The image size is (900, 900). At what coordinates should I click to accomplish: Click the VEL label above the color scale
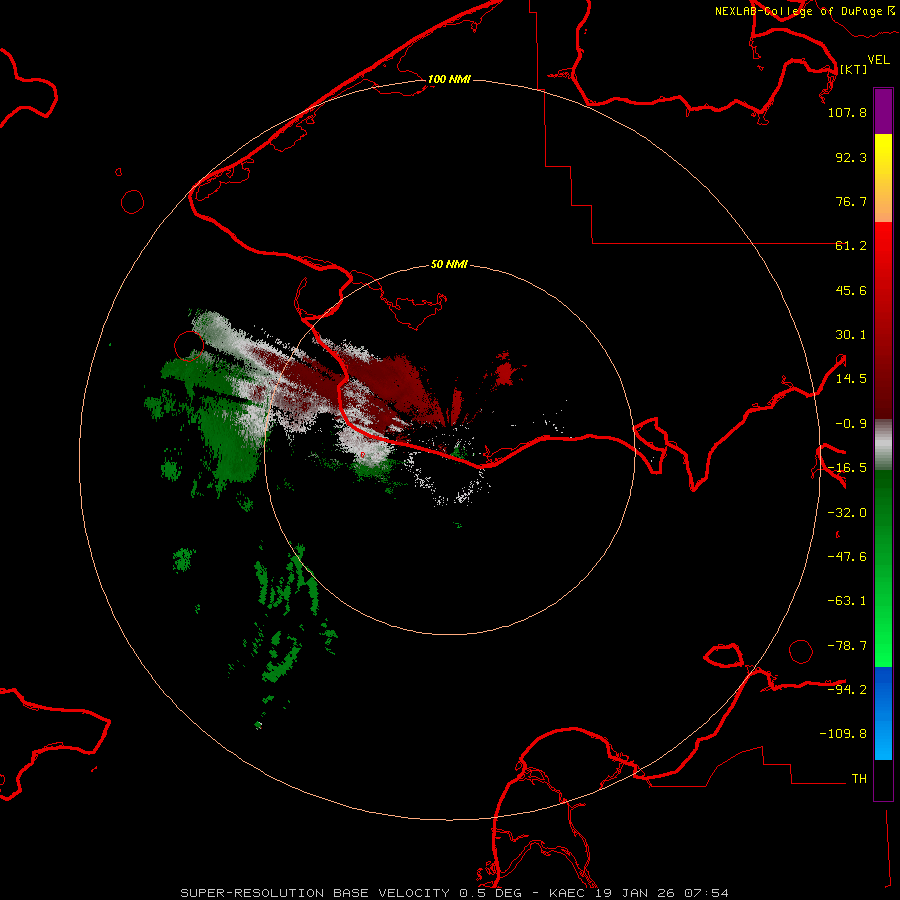tap(878, 60)
